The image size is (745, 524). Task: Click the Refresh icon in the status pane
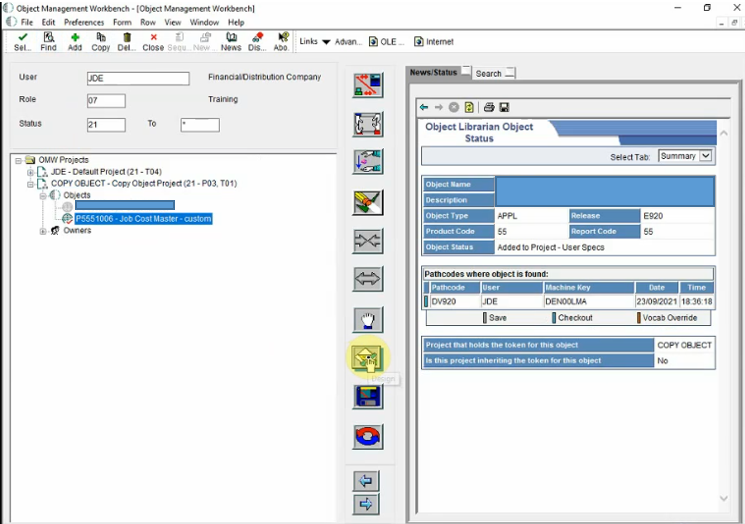(x=469, y=107)
